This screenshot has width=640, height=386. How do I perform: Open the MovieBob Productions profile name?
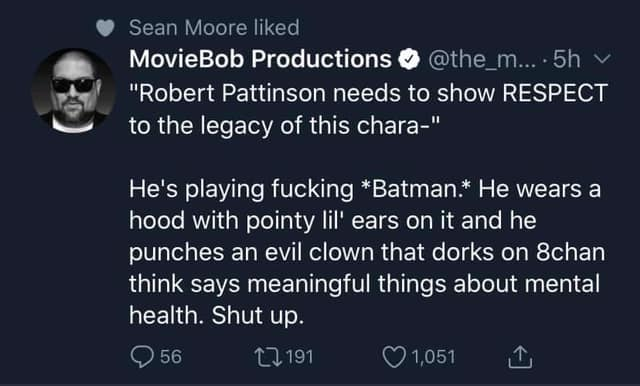pyautogui.click(x=260, y=59)
